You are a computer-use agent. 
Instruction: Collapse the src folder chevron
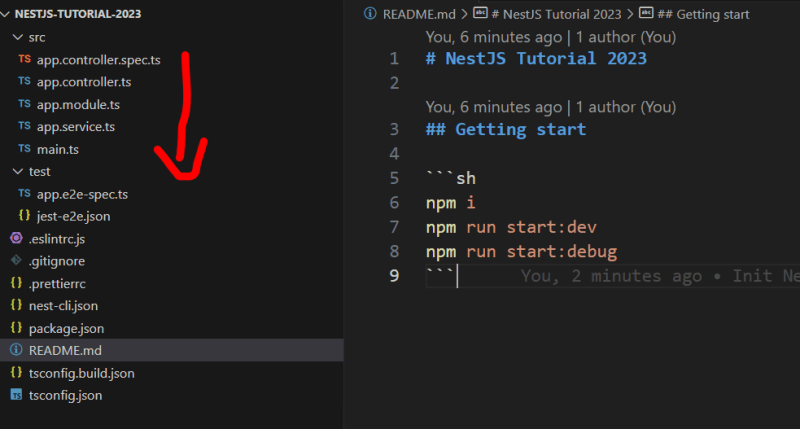click(x=18, y=37)
